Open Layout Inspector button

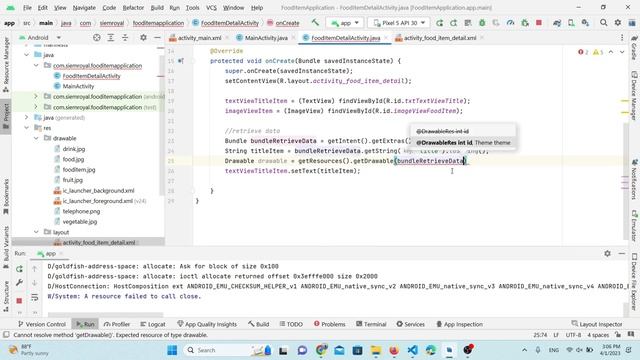597,324
